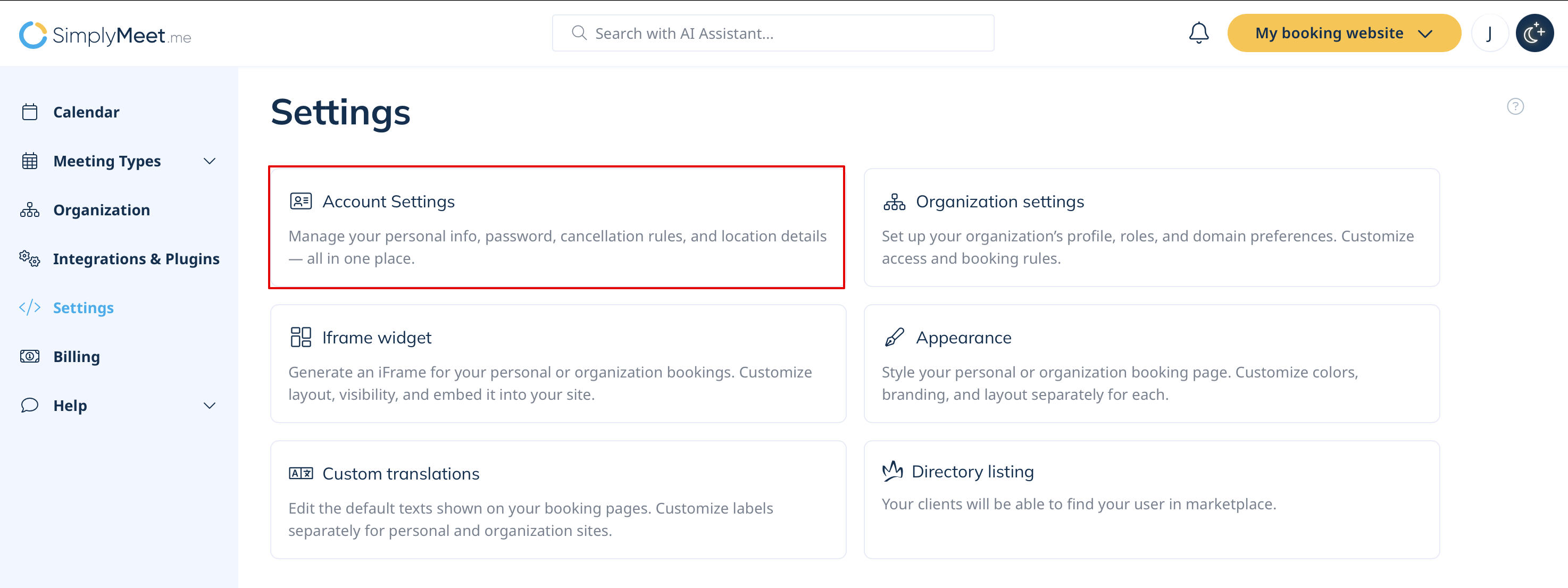Open Account Settings card
The width and height of the screenshot is (1568, 588).
556,228
